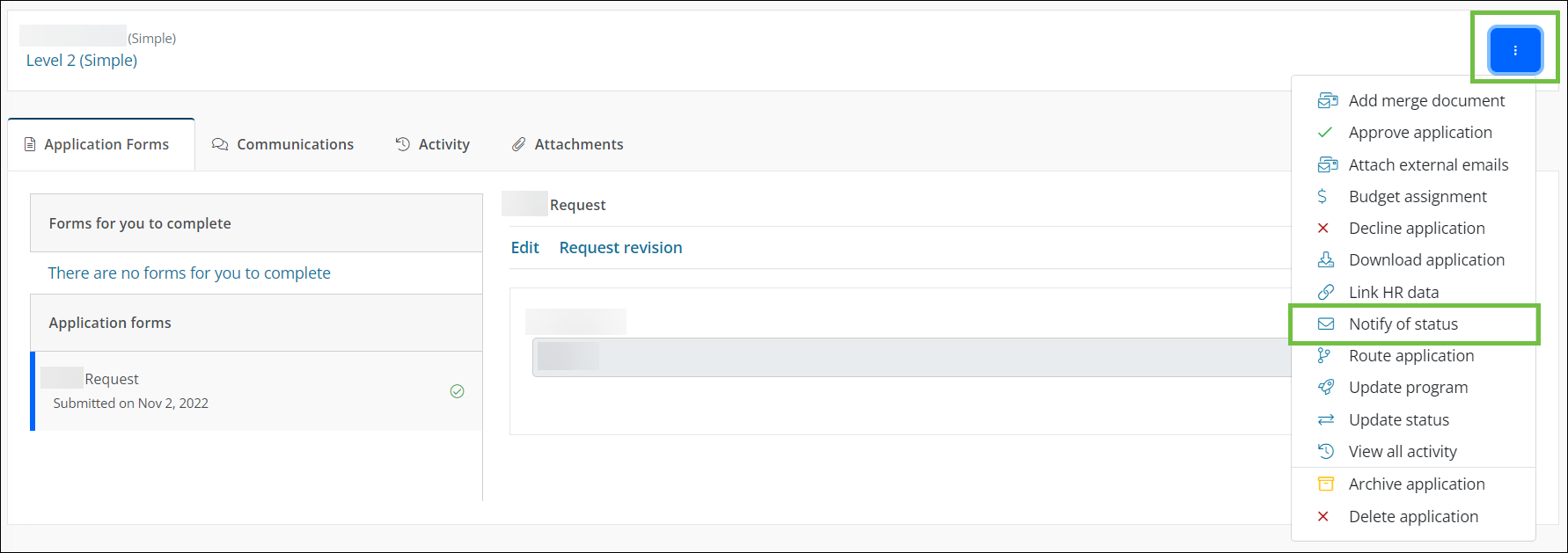
Task: Click the Download application icon
Action: click(x=1326, y=260)
